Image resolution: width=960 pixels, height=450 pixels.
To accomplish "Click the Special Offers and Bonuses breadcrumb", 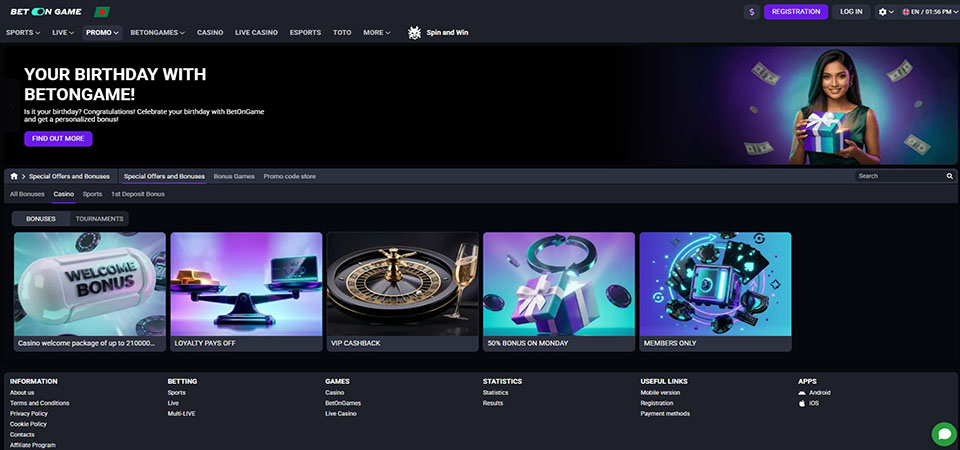I will 69,176.
